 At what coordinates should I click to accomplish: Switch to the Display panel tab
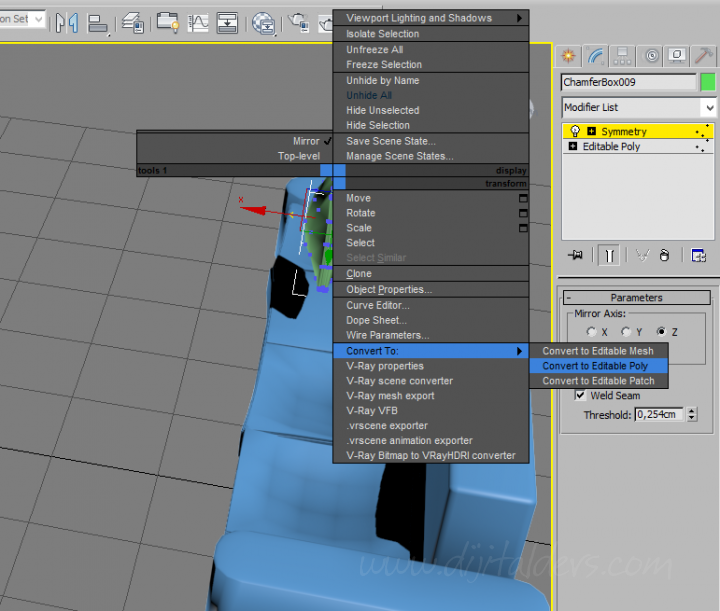pos(677,56)
